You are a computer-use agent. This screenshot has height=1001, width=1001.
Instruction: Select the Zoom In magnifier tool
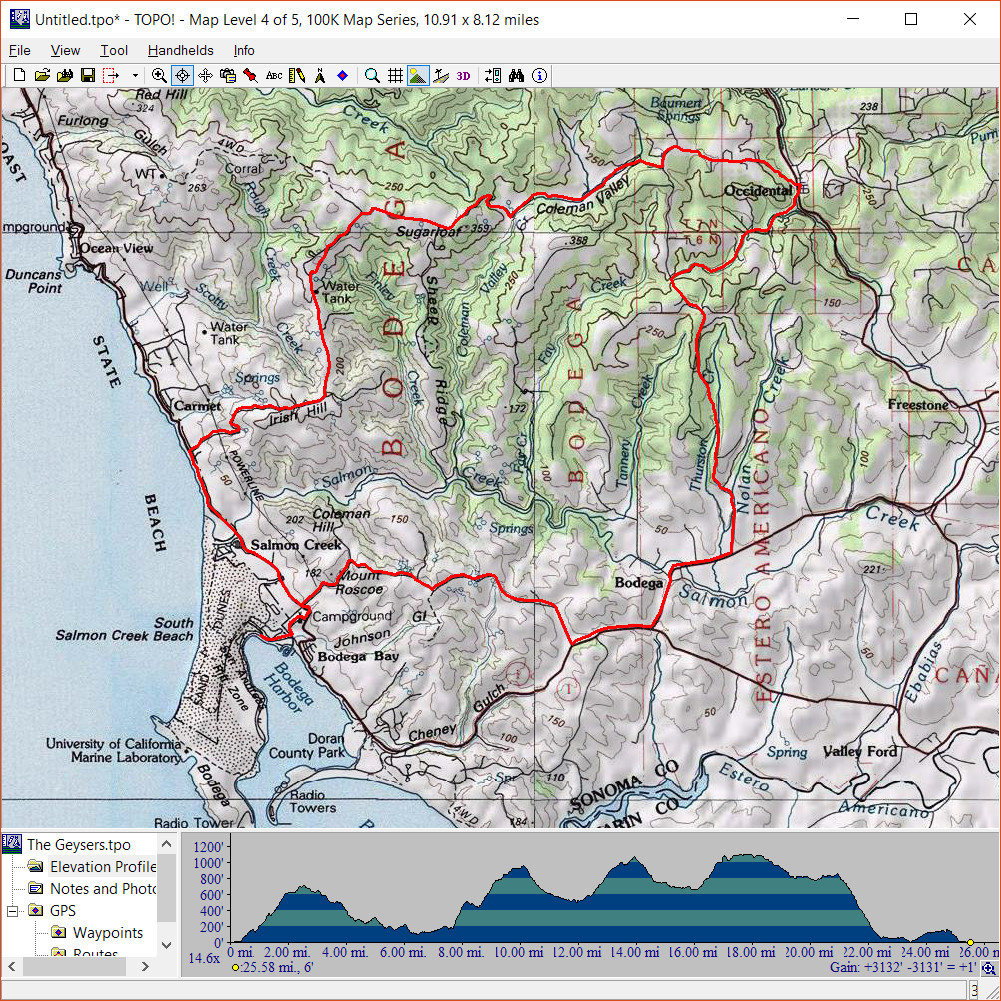159,75
